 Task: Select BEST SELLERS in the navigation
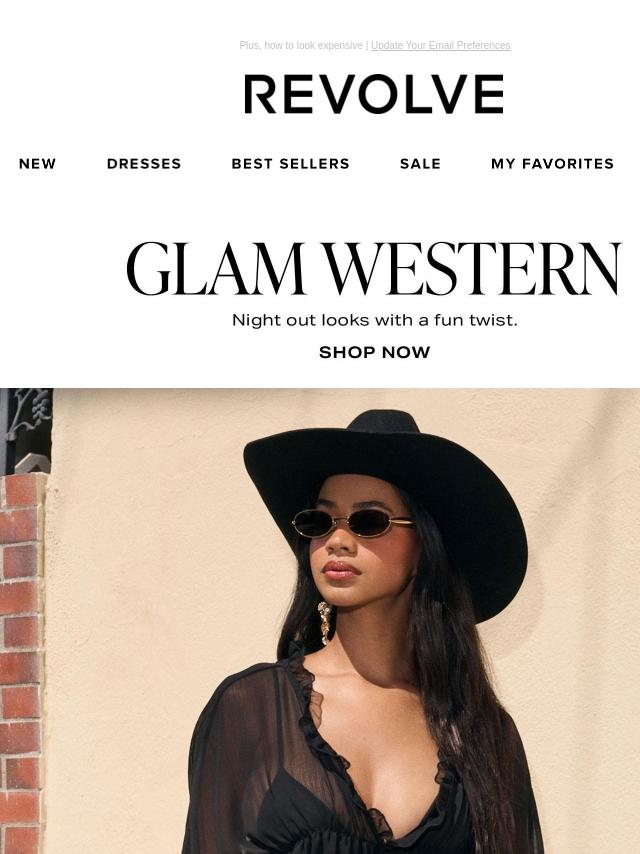point(290,163)
